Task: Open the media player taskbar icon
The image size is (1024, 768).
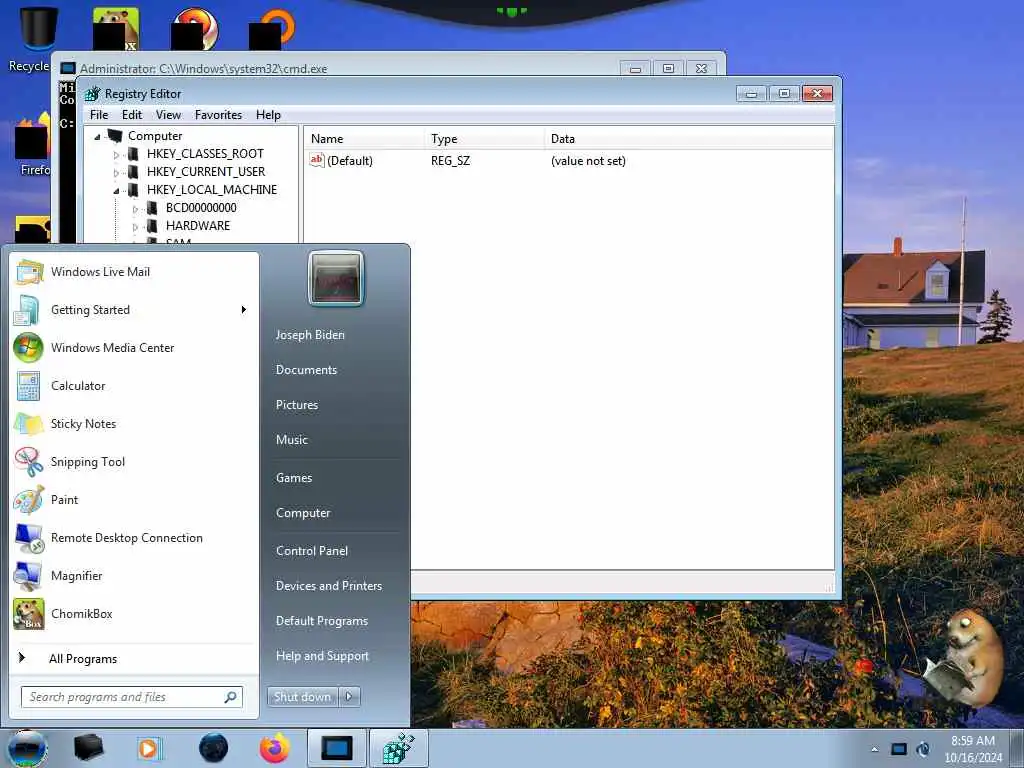Action: (149, 748)
